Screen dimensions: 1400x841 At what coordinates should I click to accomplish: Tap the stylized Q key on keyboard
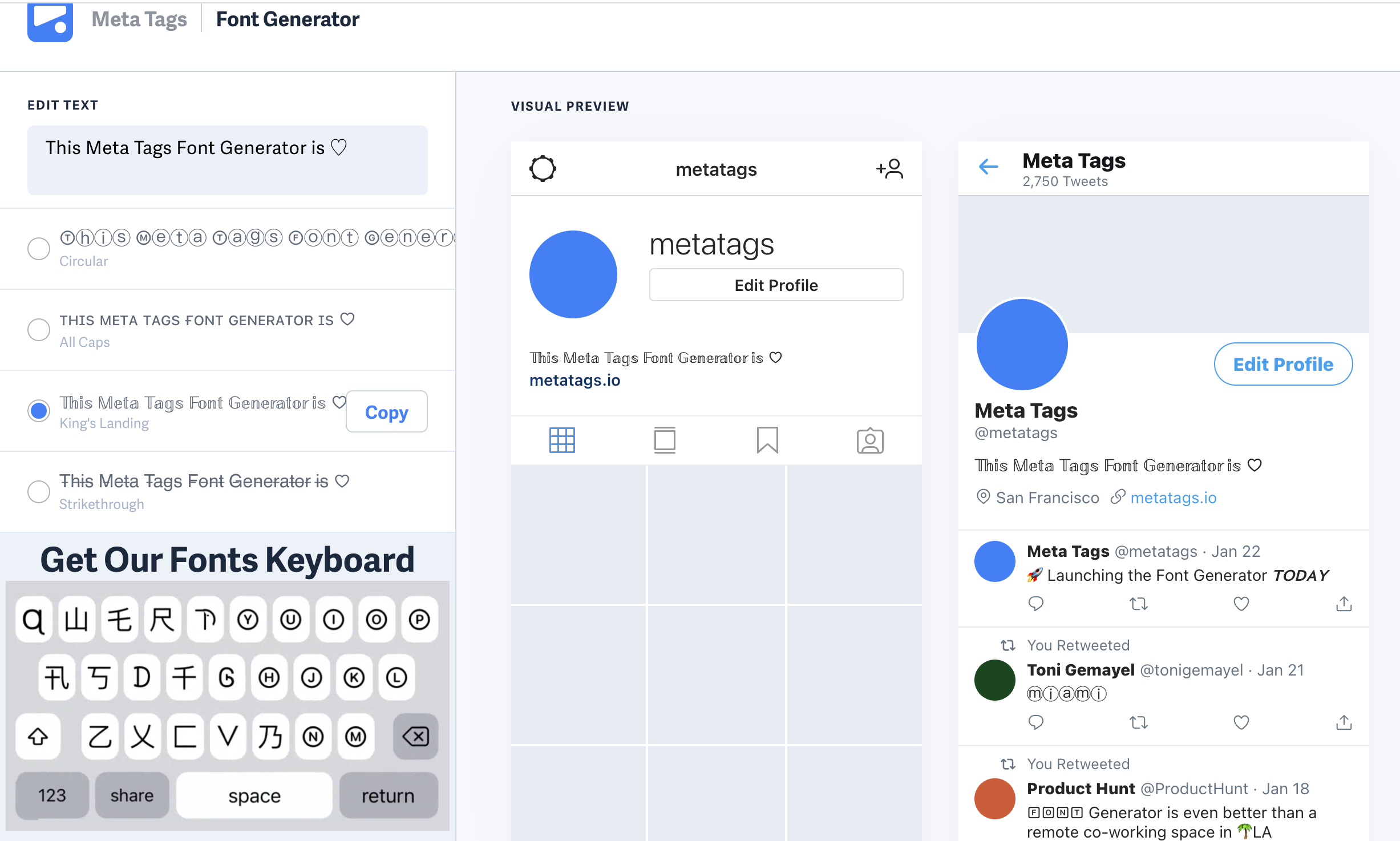pos(34,620)
